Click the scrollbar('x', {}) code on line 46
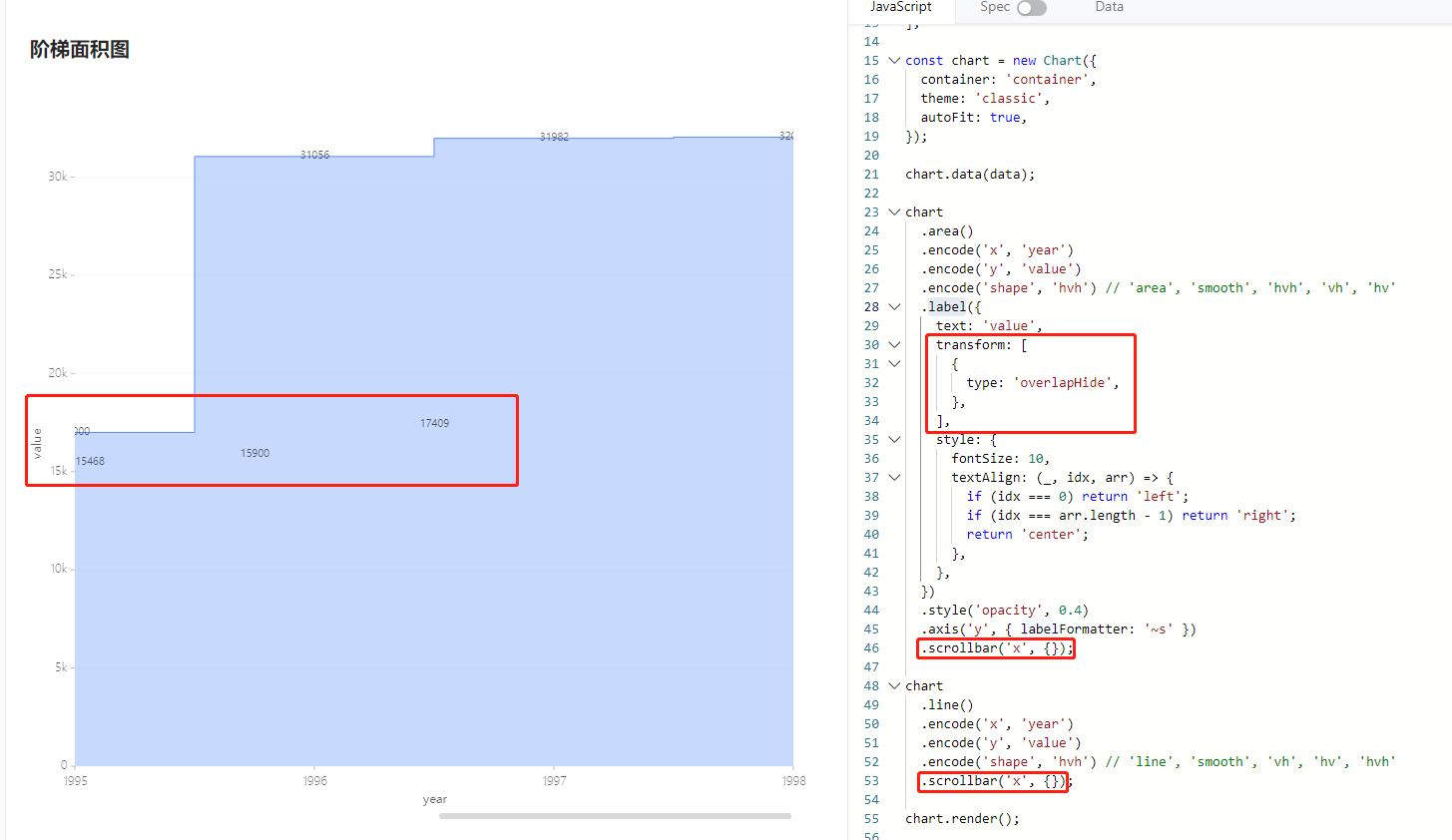This screenshot has width=1452, height=840. coord(994,647)
